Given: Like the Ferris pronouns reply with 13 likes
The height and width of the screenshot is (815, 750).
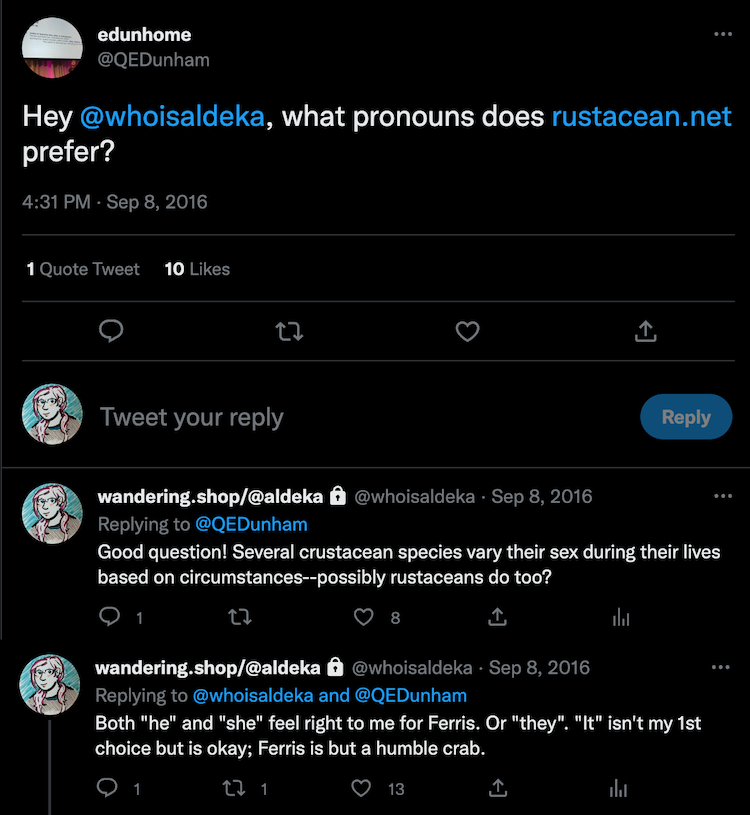Looking at the screenshot, I should click(361, 788).
